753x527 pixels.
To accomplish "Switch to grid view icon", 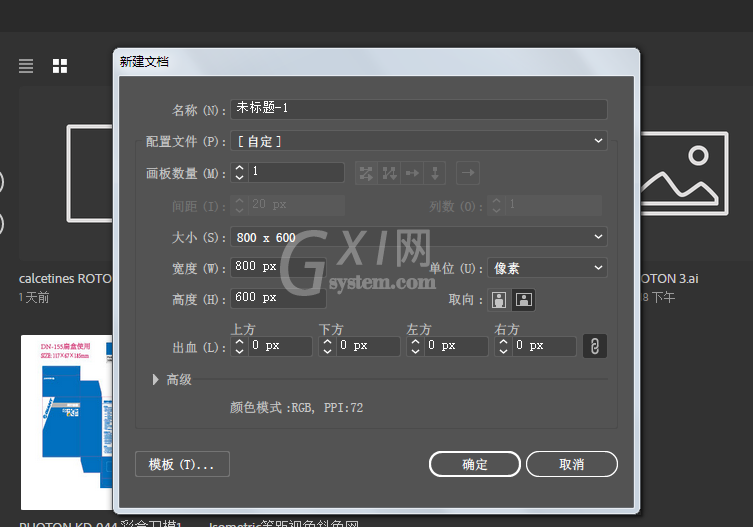I will pyautogui.click(x=60, y=66).
